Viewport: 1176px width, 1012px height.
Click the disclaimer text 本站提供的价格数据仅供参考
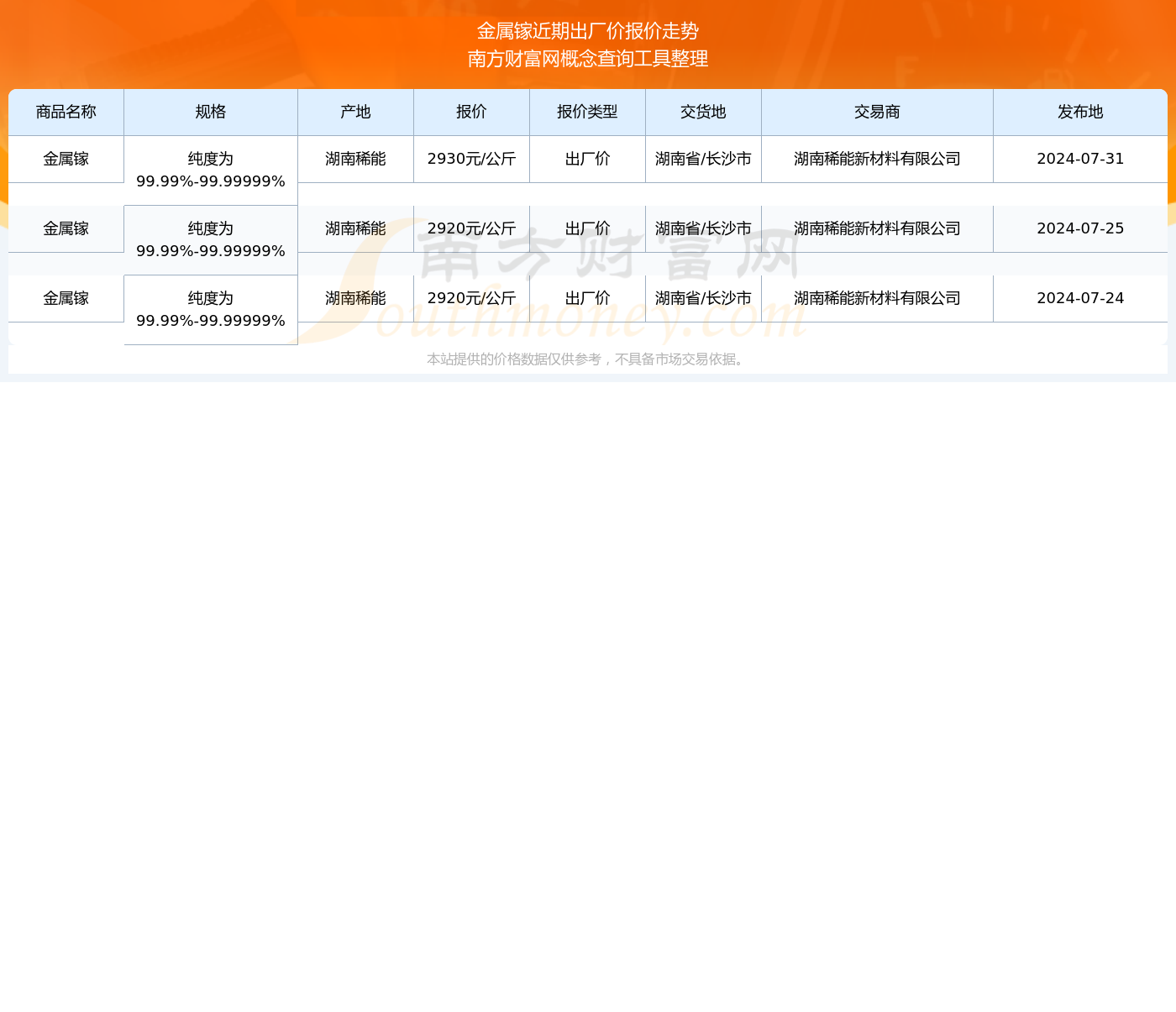[x=514, y=359]
